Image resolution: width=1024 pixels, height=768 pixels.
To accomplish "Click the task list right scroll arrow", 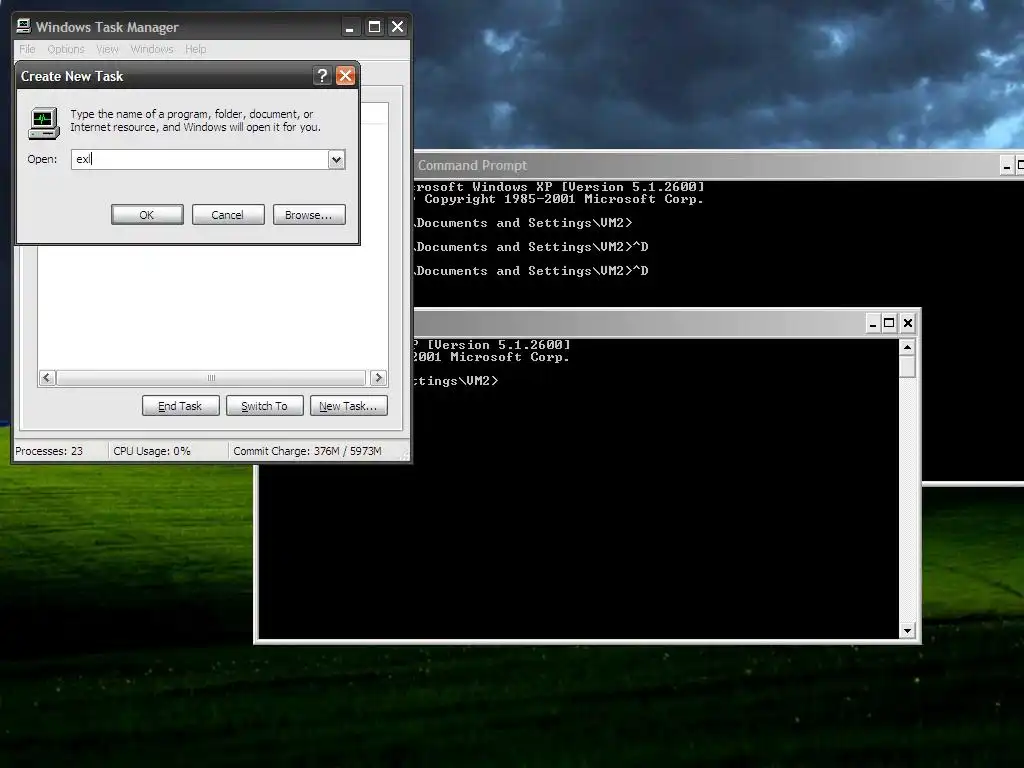I will 378,377.
